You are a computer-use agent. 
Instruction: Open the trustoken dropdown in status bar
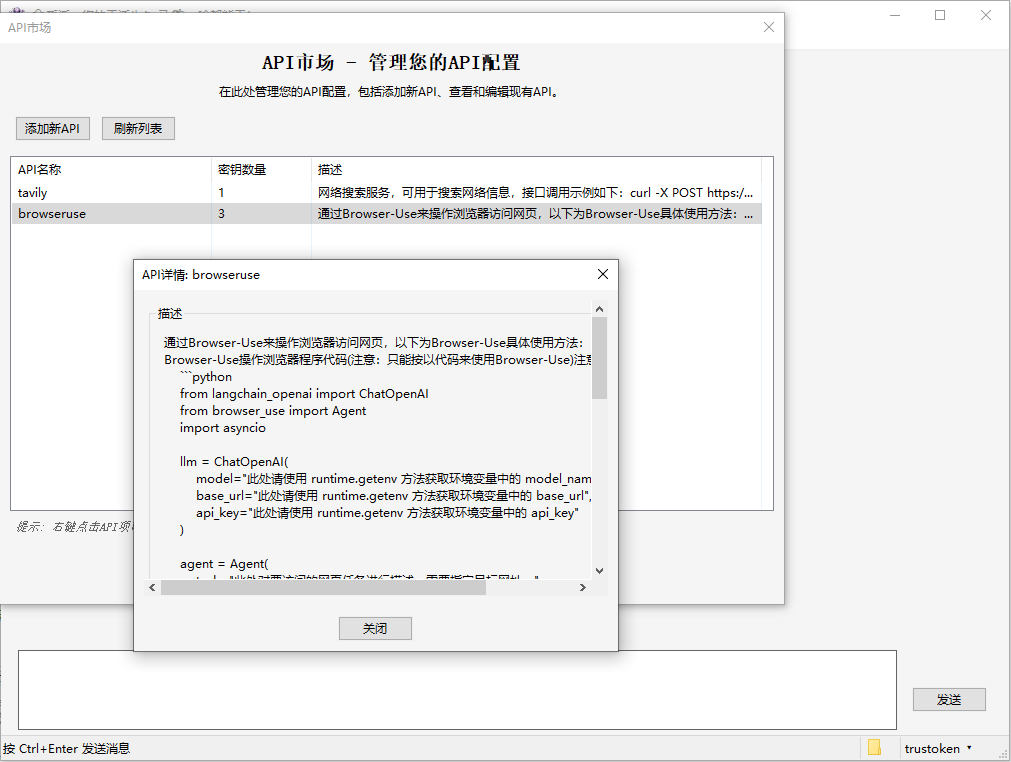click(937, 748)
